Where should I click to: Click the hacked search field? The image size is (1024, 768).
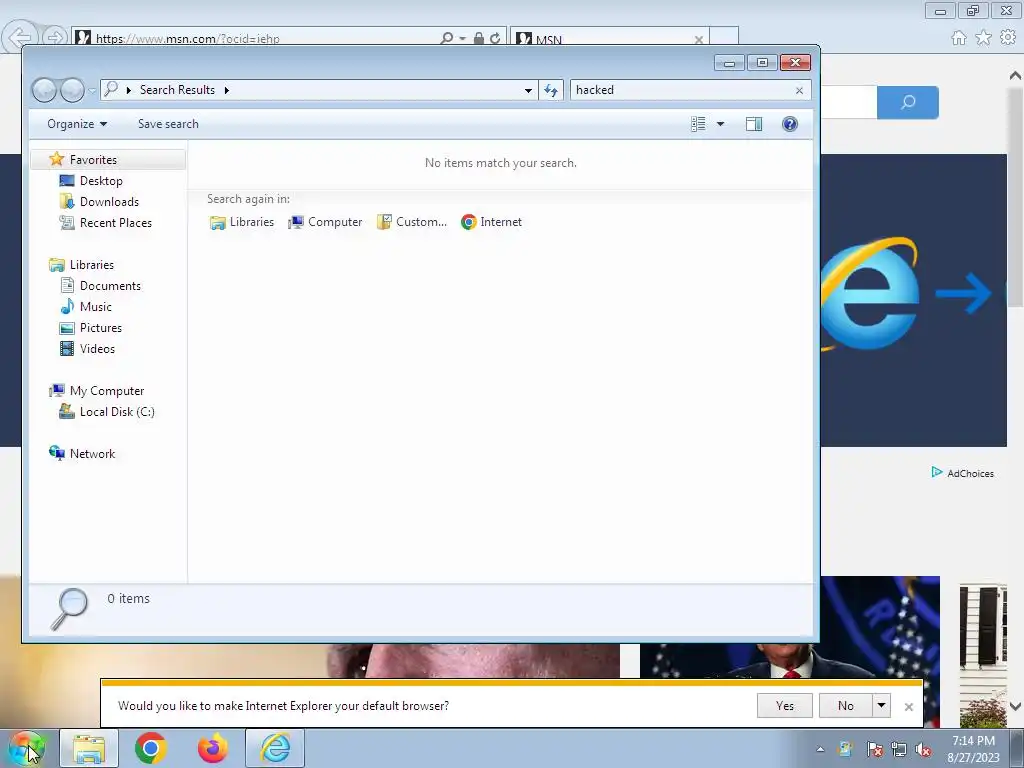point(681,90)
